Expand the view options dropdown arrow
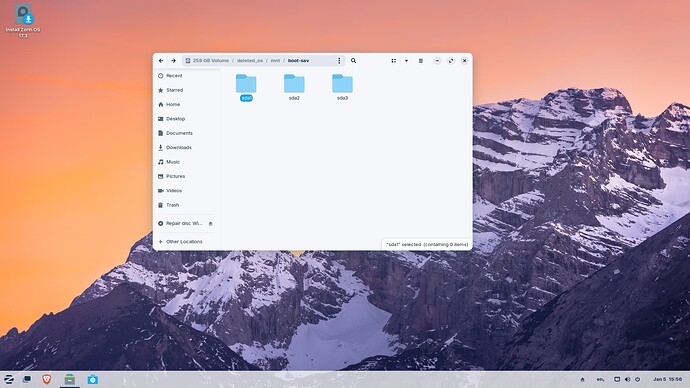Viewport: 690px width, 388px height. click(406, 61)
